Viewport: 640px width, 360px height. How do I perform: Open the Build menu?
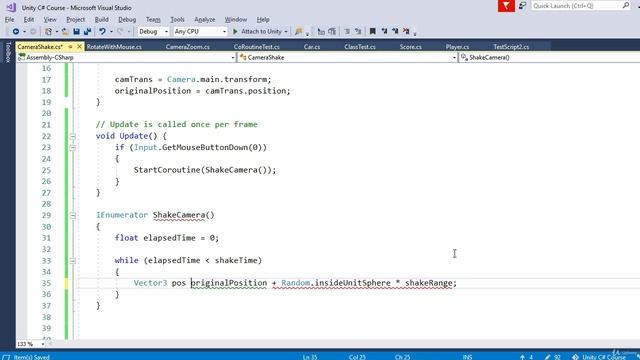pos(101,20)
